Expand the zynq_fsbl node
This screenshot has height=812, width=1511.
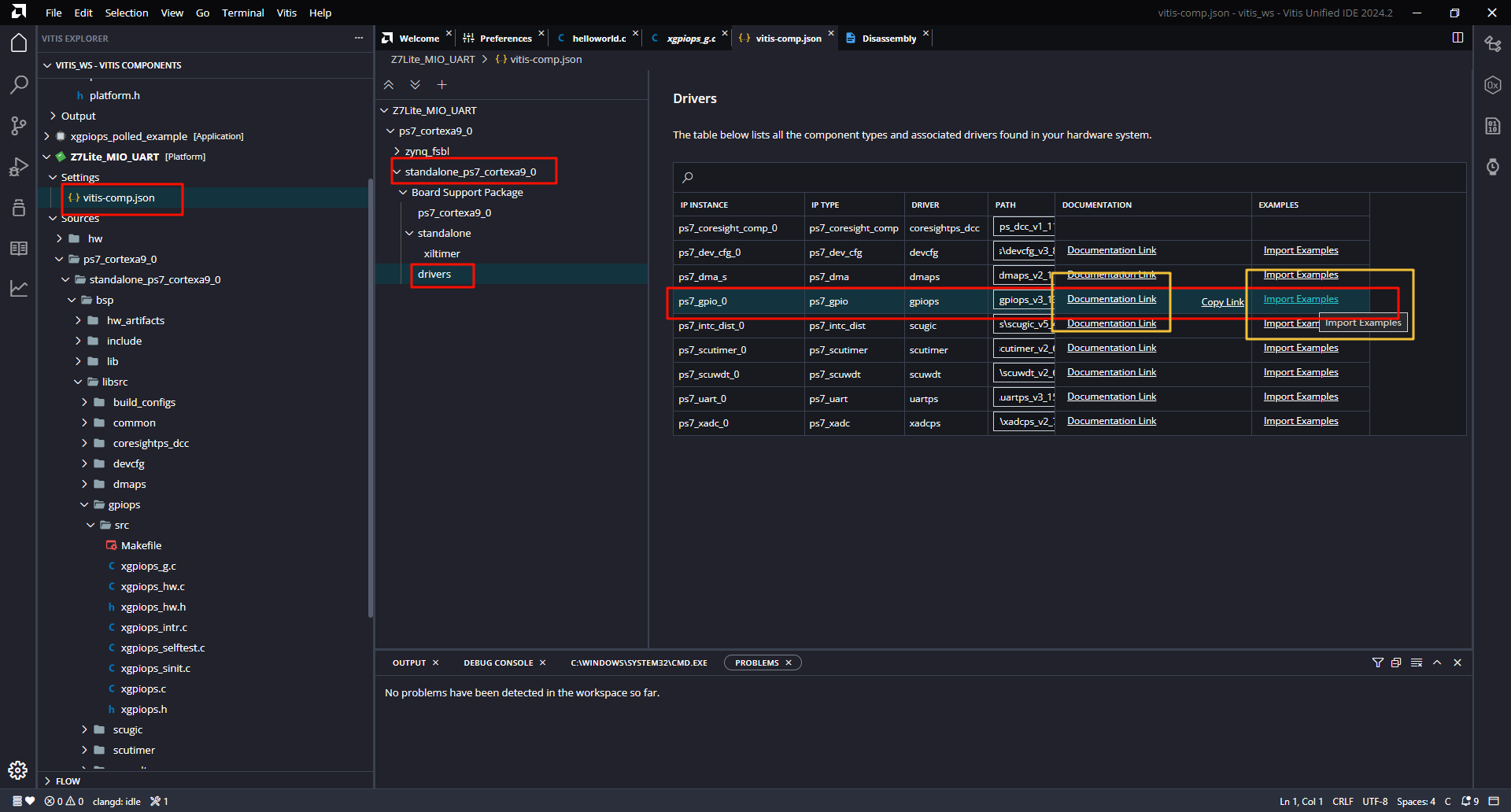click(397, 151)
